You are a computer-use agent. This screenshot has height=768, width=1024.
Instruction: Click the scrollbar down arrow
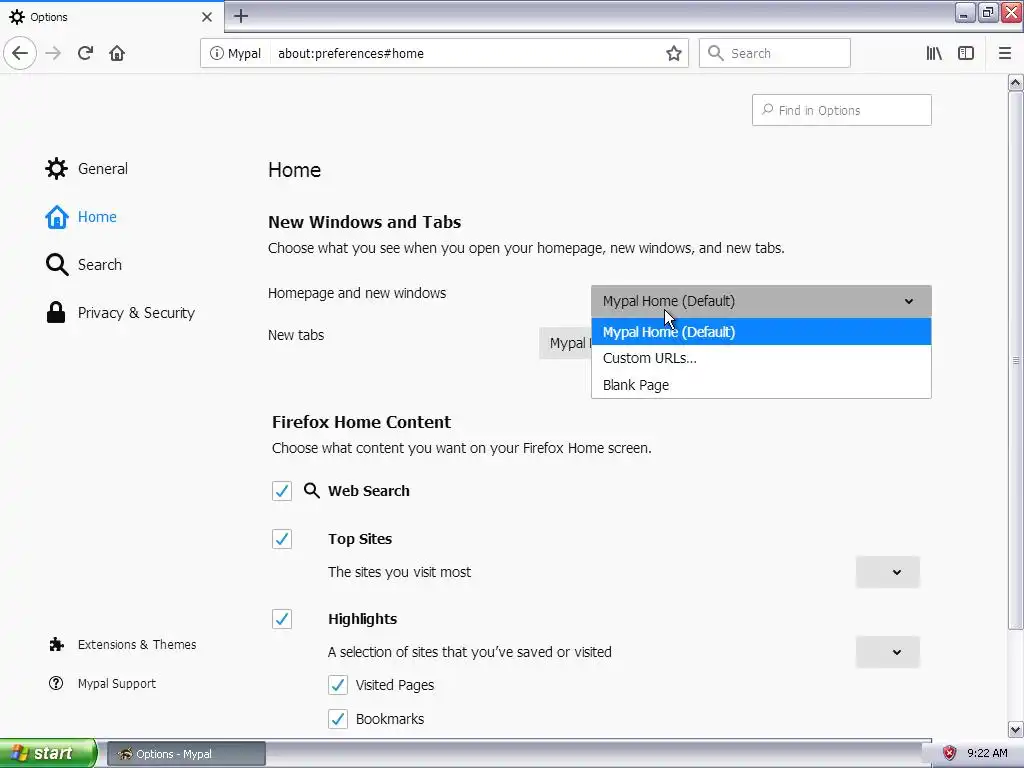[x=1015, y=729]
